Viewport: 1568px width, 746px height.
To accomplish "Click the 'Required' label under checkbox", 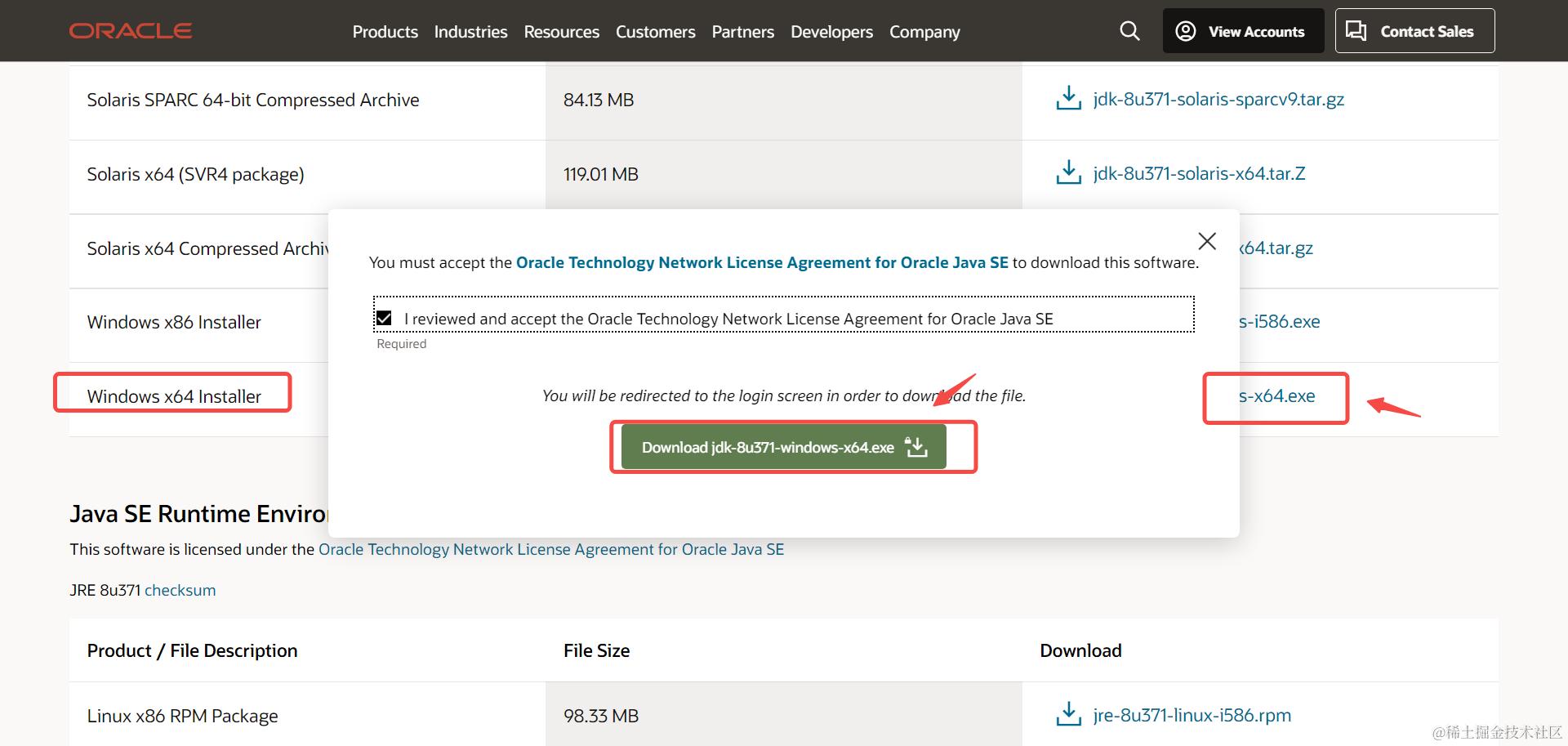I will pos(402,344).
